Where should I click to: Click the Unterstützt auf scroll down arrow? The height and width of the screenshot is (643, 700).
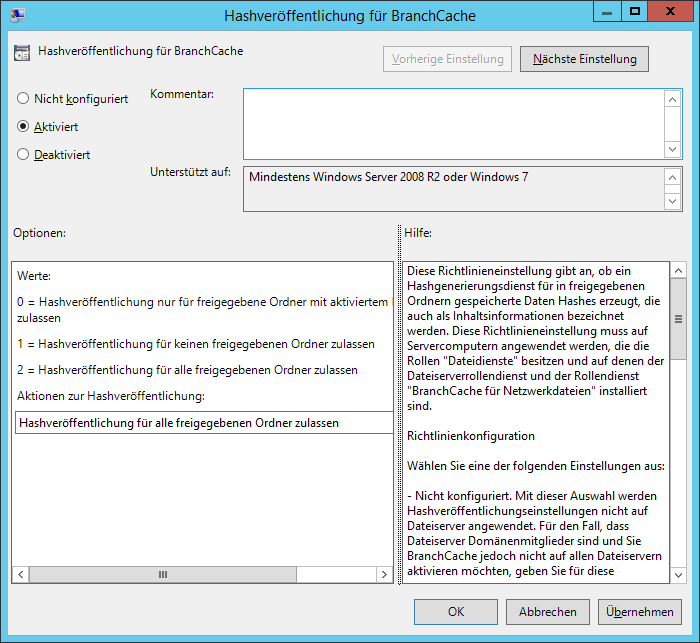point(672,201)
